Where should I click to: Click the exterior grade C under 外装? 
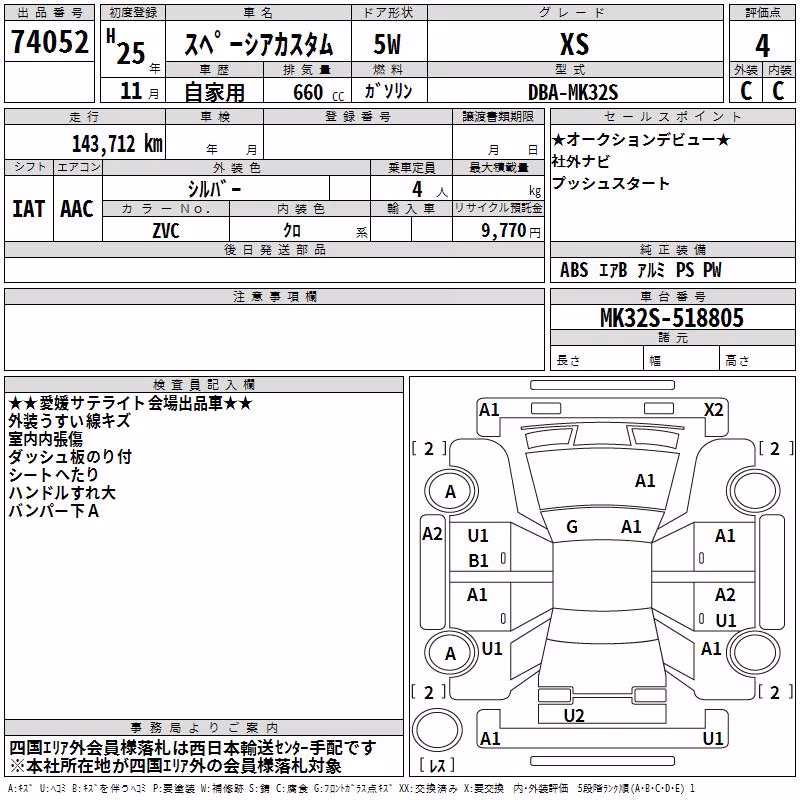tap(746, 91)
